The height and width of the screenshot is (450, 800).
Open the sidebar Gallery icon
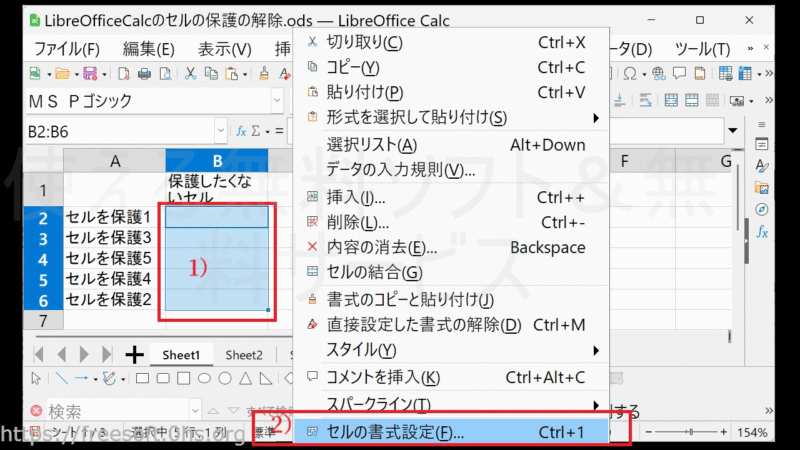click(x=762, y=187)
